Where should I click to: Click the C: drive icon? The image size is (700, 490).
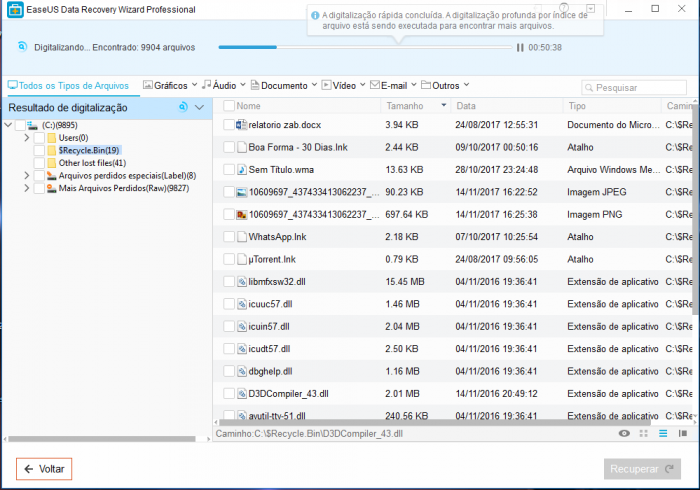tap(32, 125)
